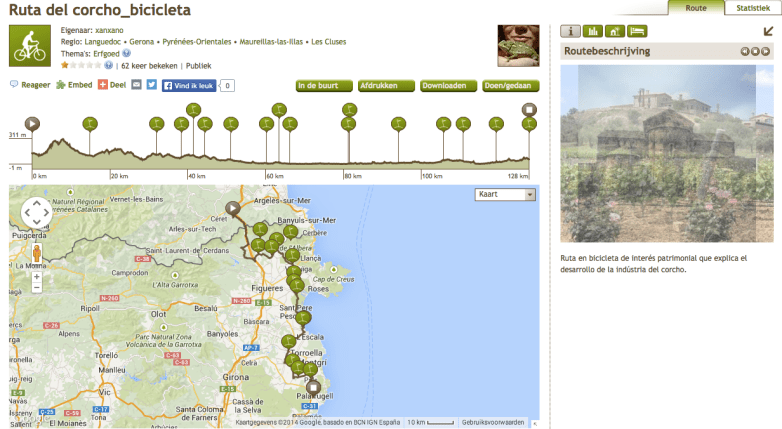
Task: Click waypoint marker near 95 km on profile
Action: [x=398, y=124]
